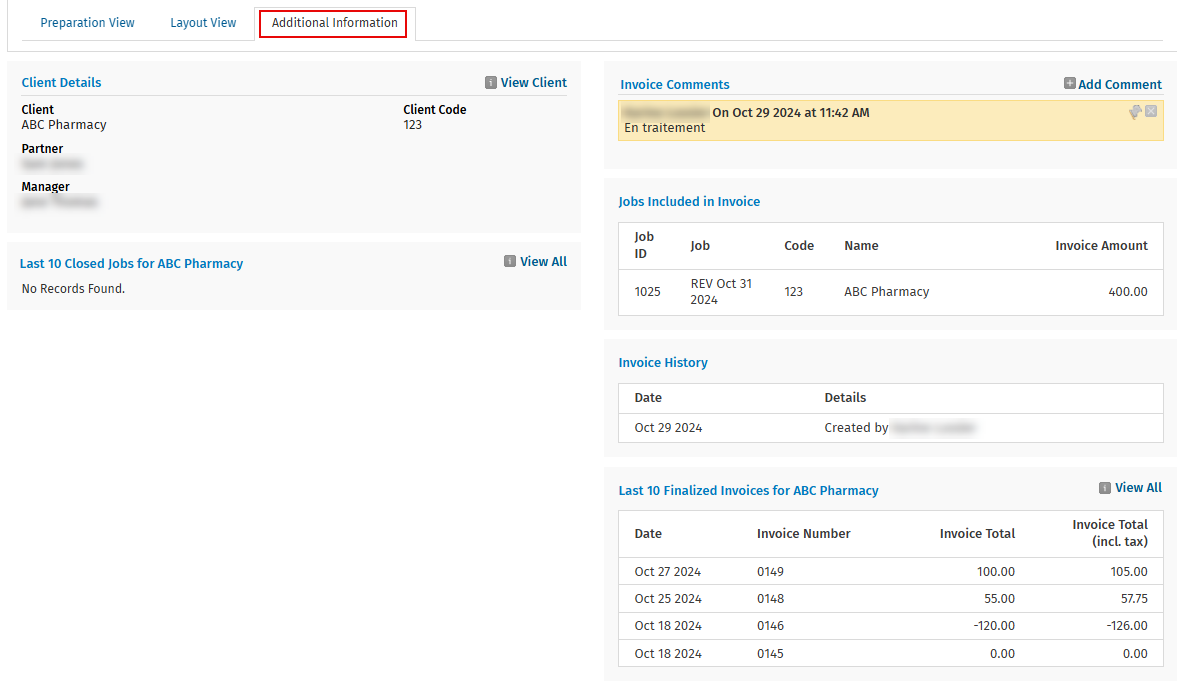Click invoice total -120.00

pyautogui.click(x=994, y=626)
